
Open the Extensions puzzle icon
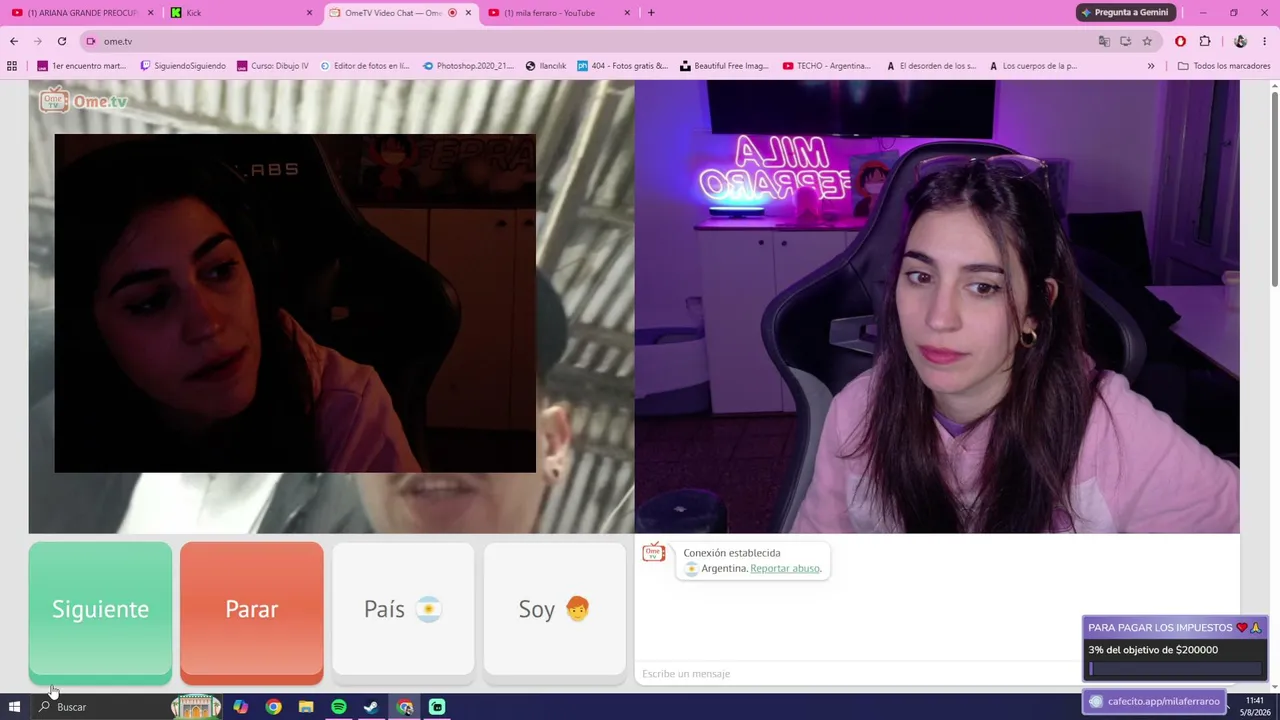(1205, 41)
